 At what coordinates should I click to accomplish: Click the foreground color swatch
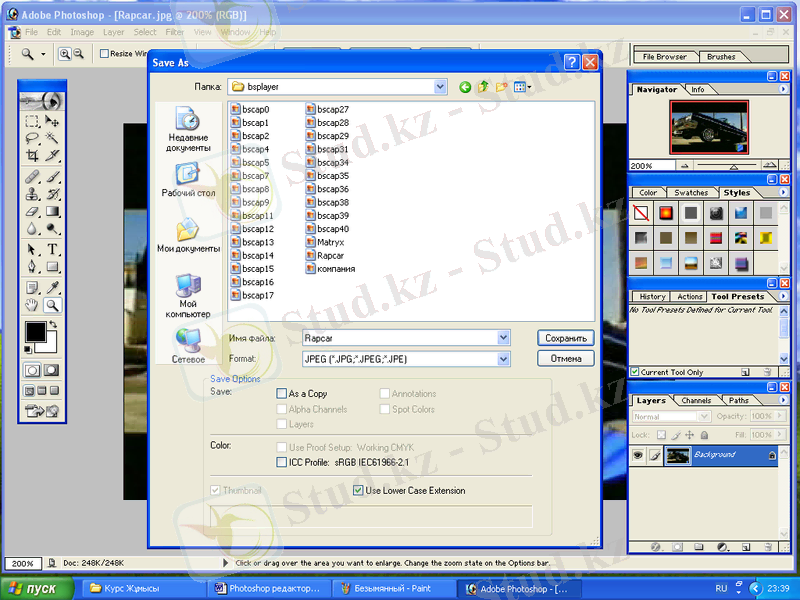coord(35,331)
